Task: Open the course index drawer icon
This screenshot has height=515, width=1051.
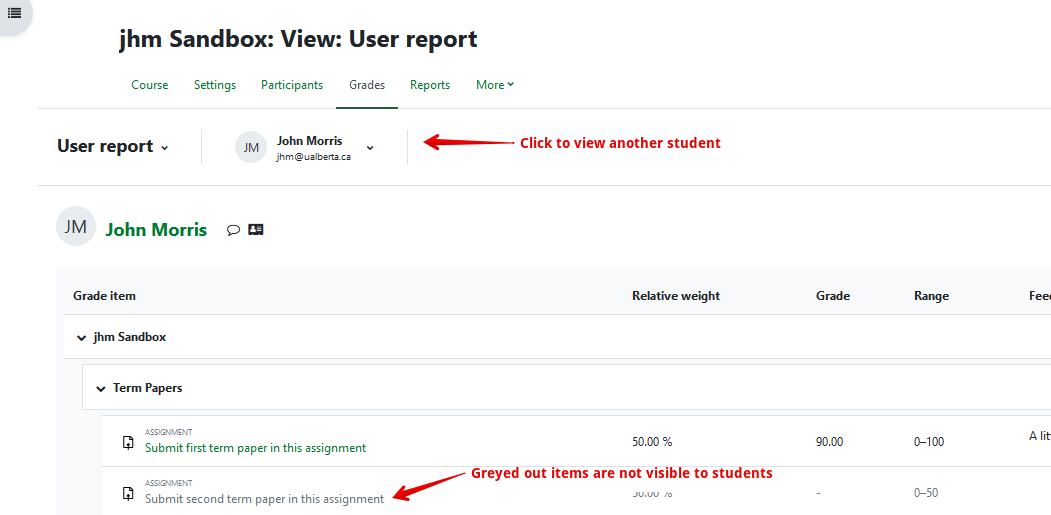Action: 14,13
